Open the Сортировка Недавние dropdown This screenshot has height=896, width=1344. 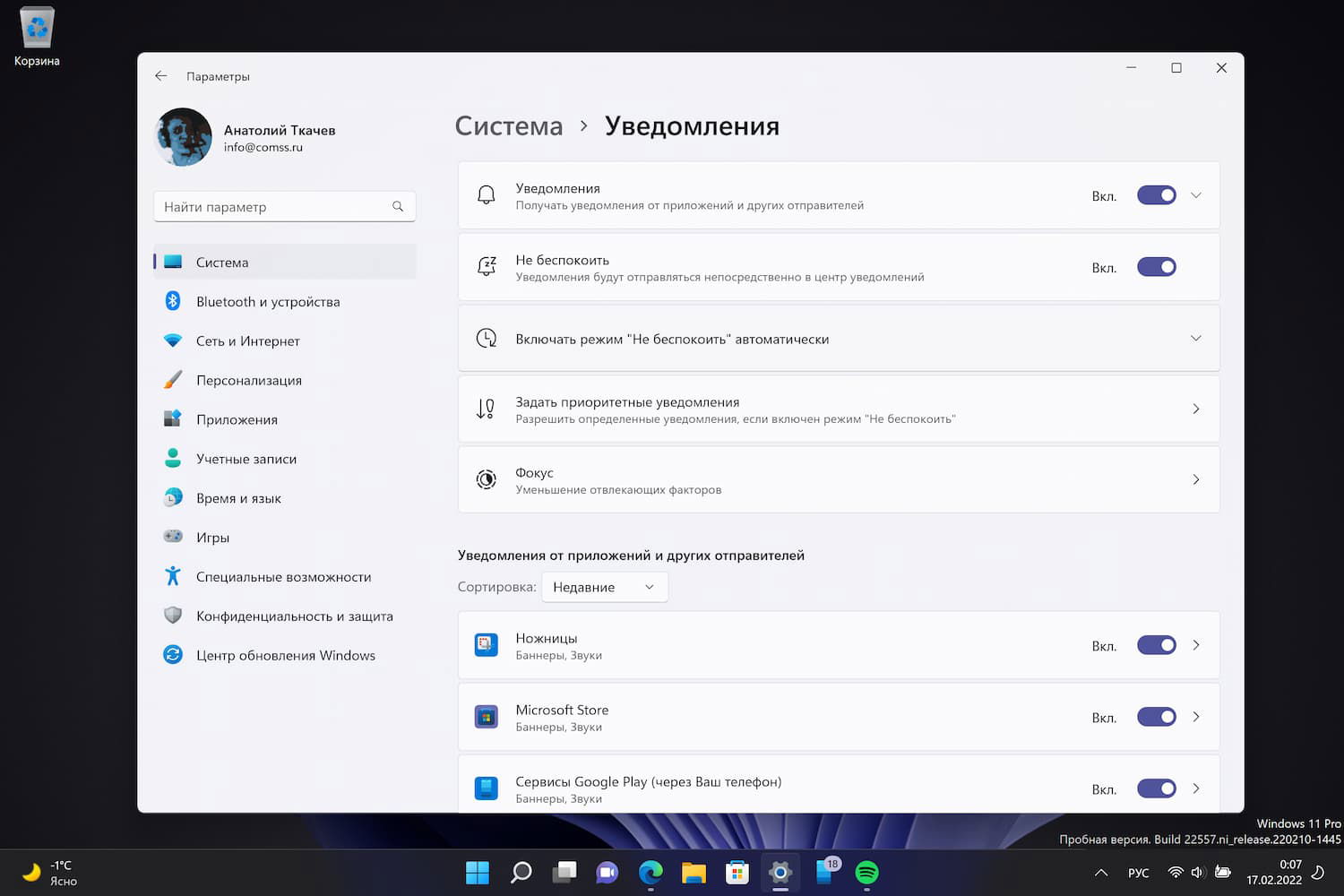605,587
